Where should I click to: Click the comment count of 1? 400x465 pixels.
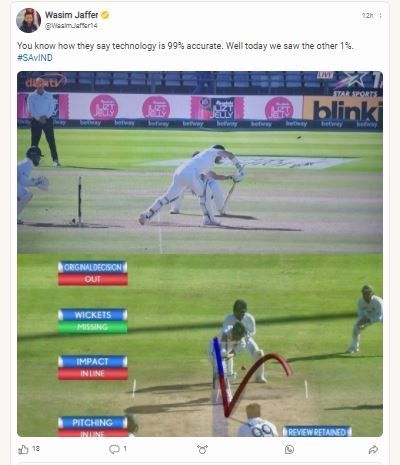(x=125, y=449)
